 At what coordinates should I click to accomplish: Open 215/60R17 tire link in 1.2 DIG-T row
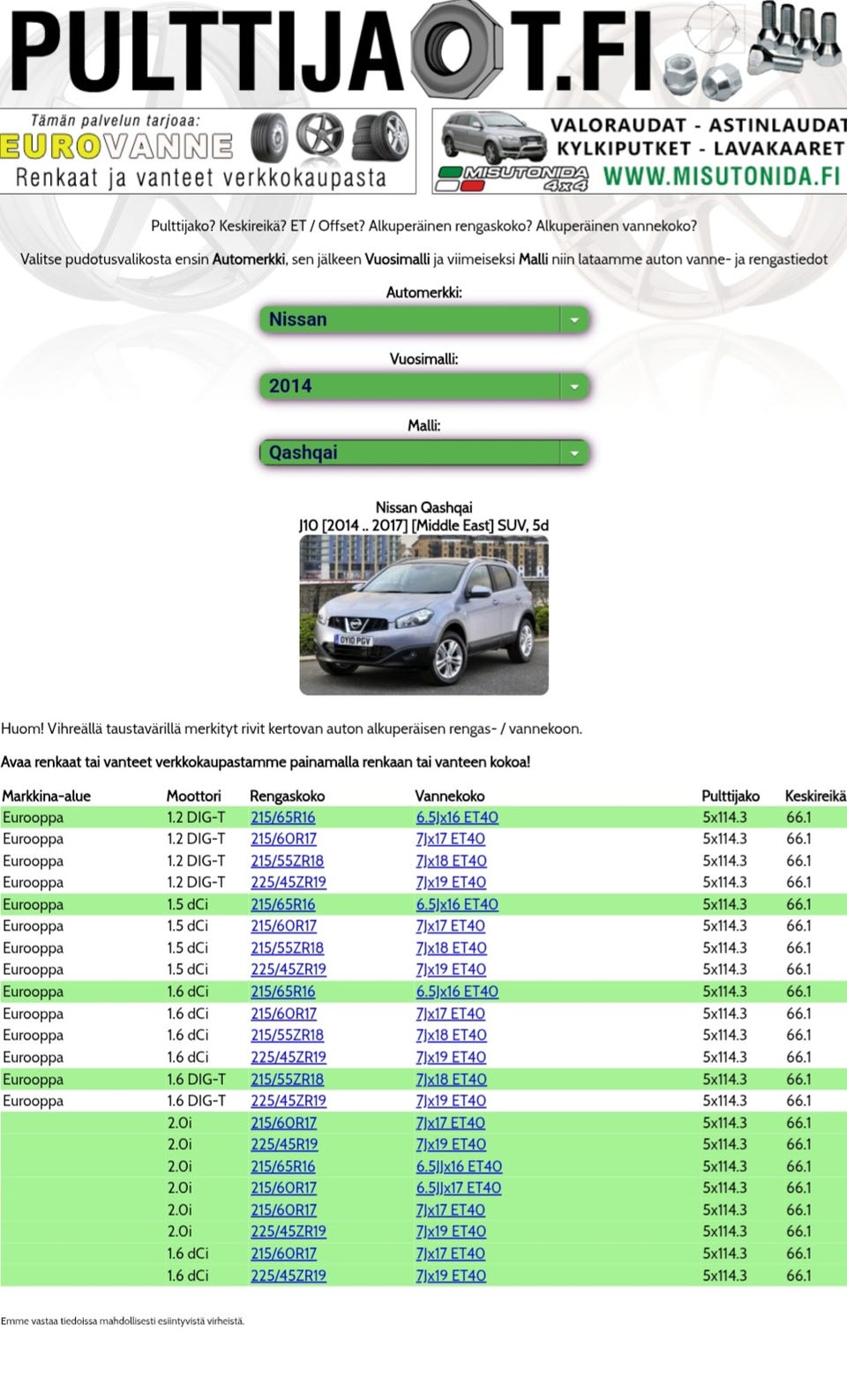[283, 839]
